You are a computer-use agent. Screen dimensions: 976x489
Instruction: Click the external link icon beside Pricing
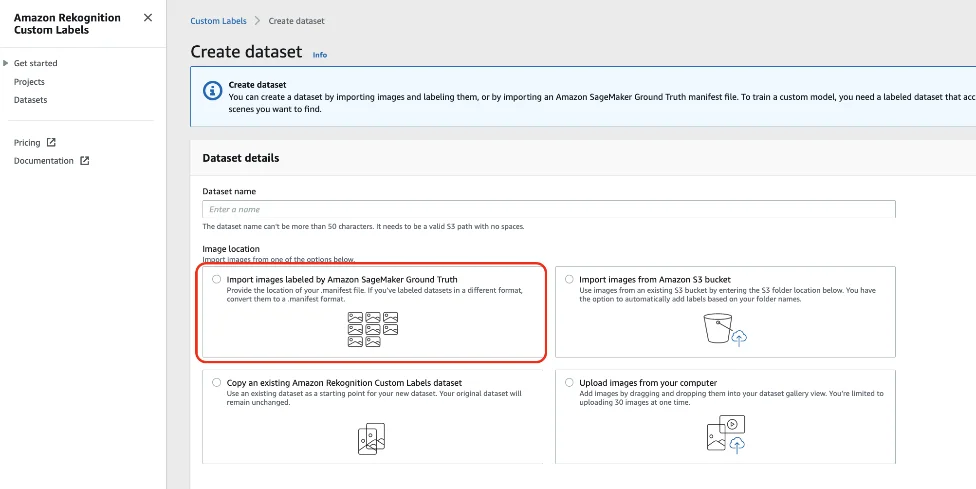click(x=51, y=143)
